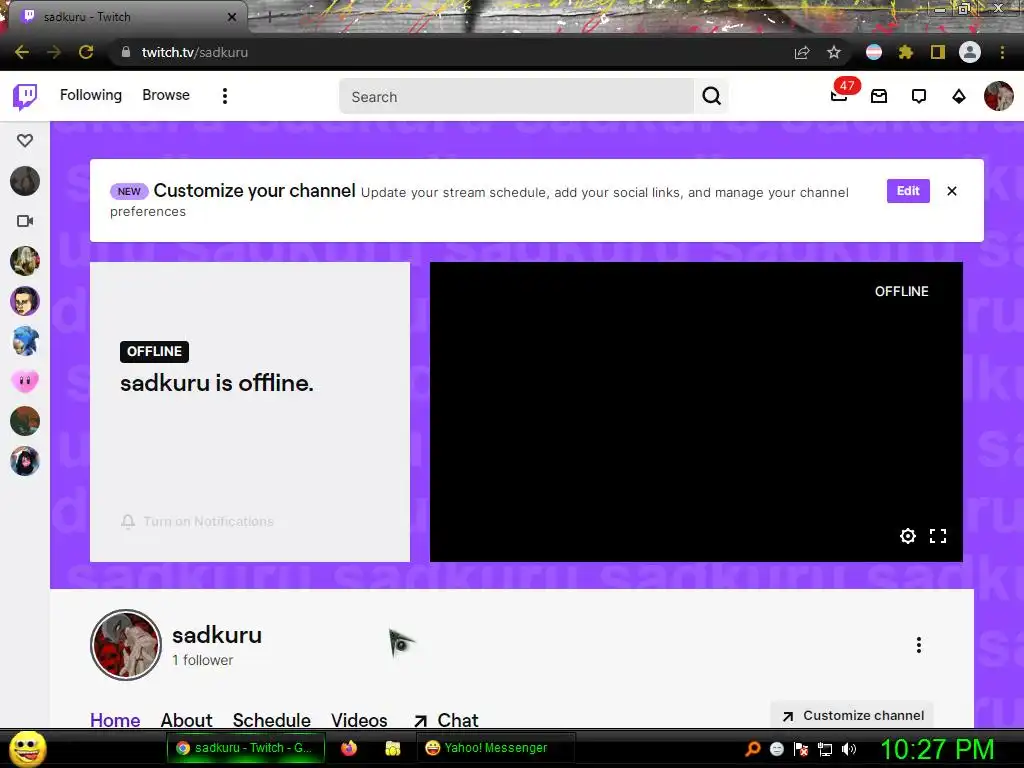
Task: Toggle fullscreen on the video player
Action: [x=938, y=536]
